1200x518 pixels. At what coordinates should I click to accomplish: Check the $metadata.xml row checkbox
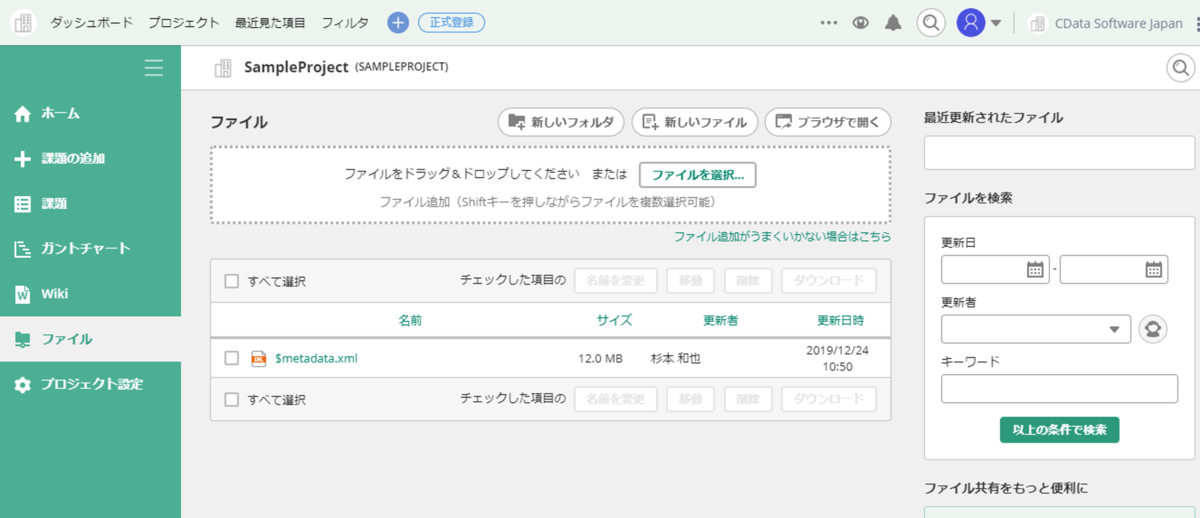[x=231, y=358]
